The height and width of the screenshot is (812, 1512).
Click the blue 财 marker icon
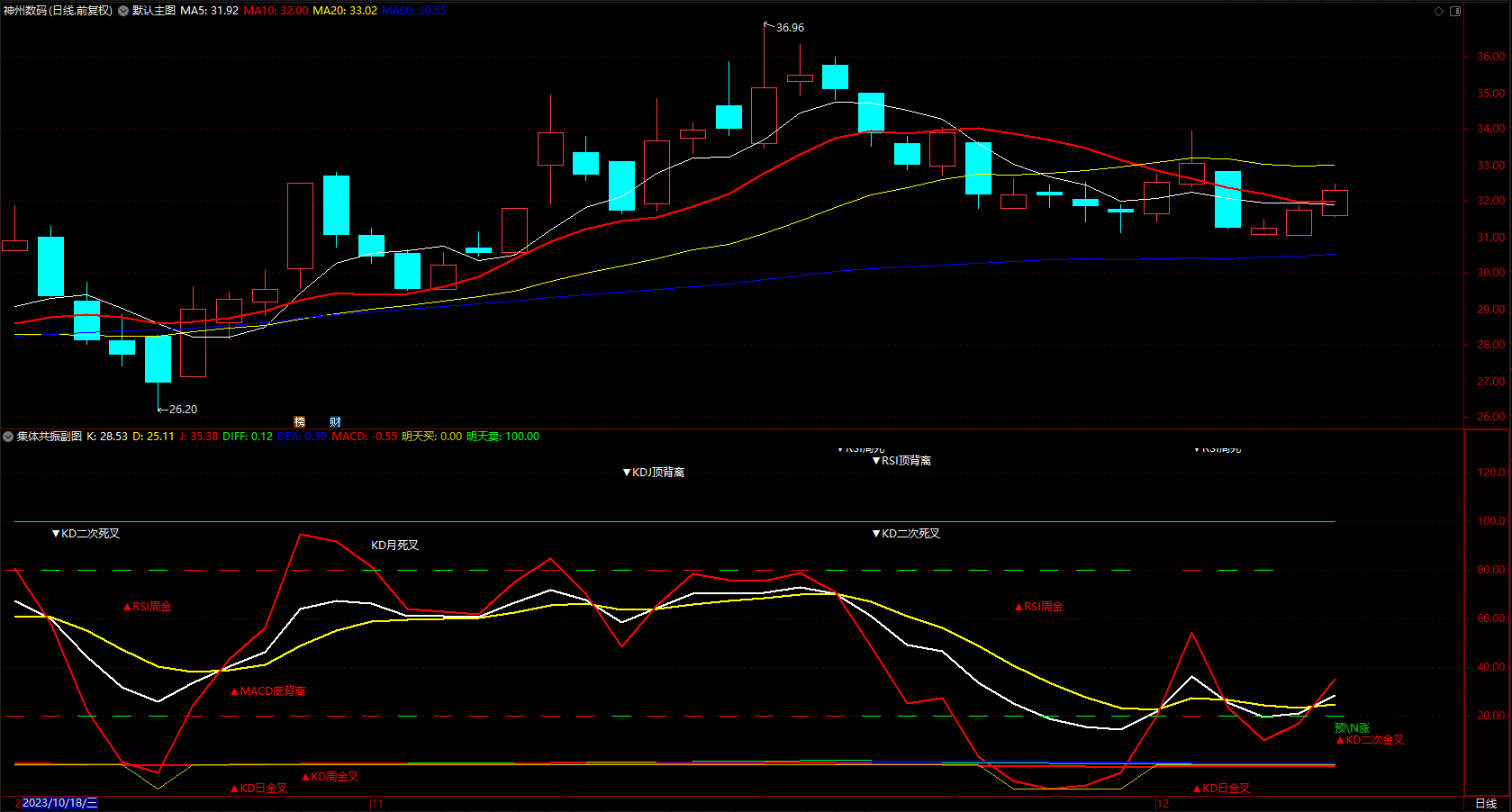tap(335, 422)
